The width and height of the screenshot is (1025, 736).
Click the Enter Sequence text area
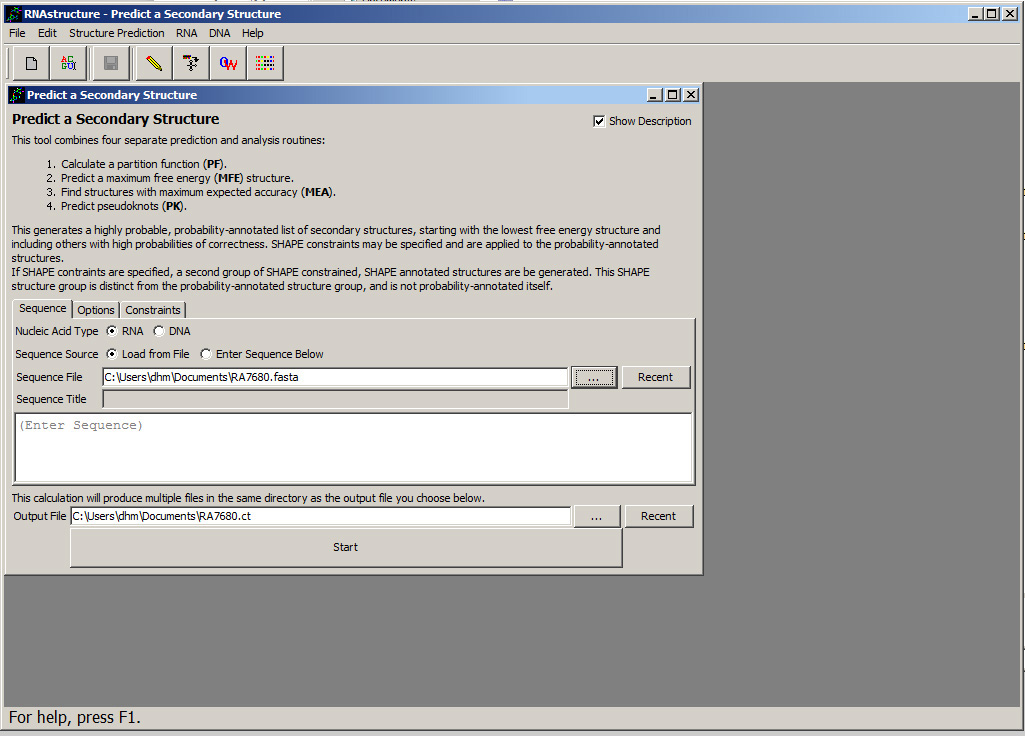point(353,448)
